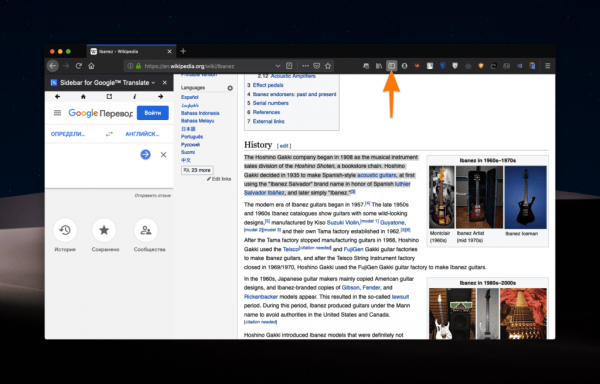This screenshot has height=384, width=600.
Task: Jump to Effect pedals in contents
Action: 268,85
